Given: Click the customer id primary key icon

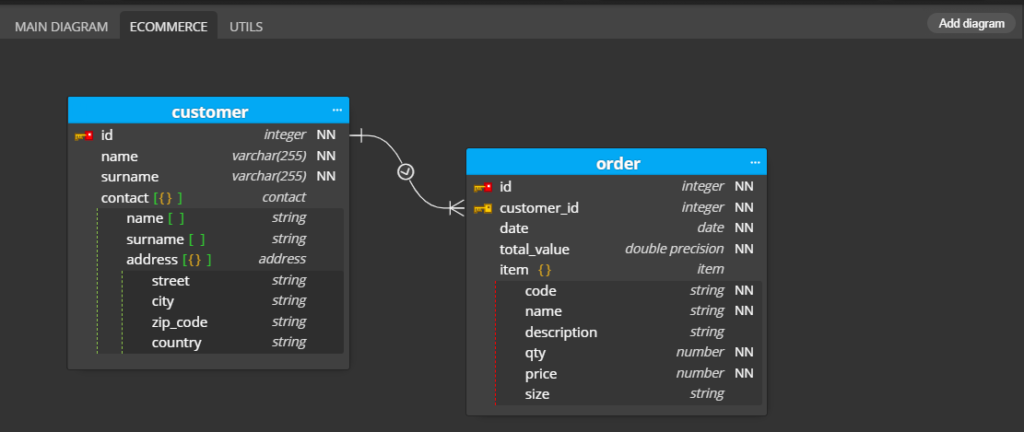Looking at the screenshot, I should click(84, 136).
